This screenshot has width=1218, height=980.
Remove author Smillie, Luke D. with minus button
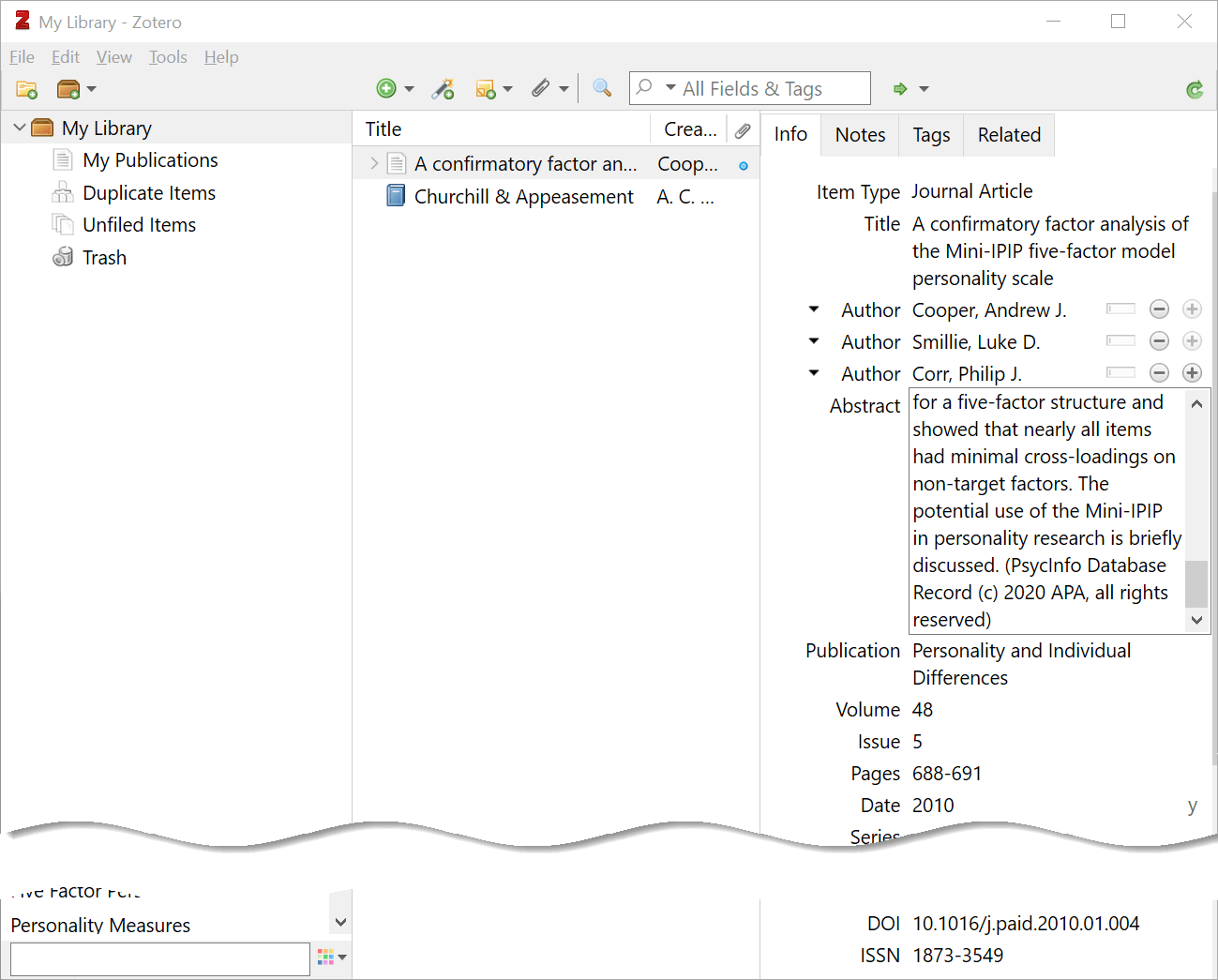1159,340
